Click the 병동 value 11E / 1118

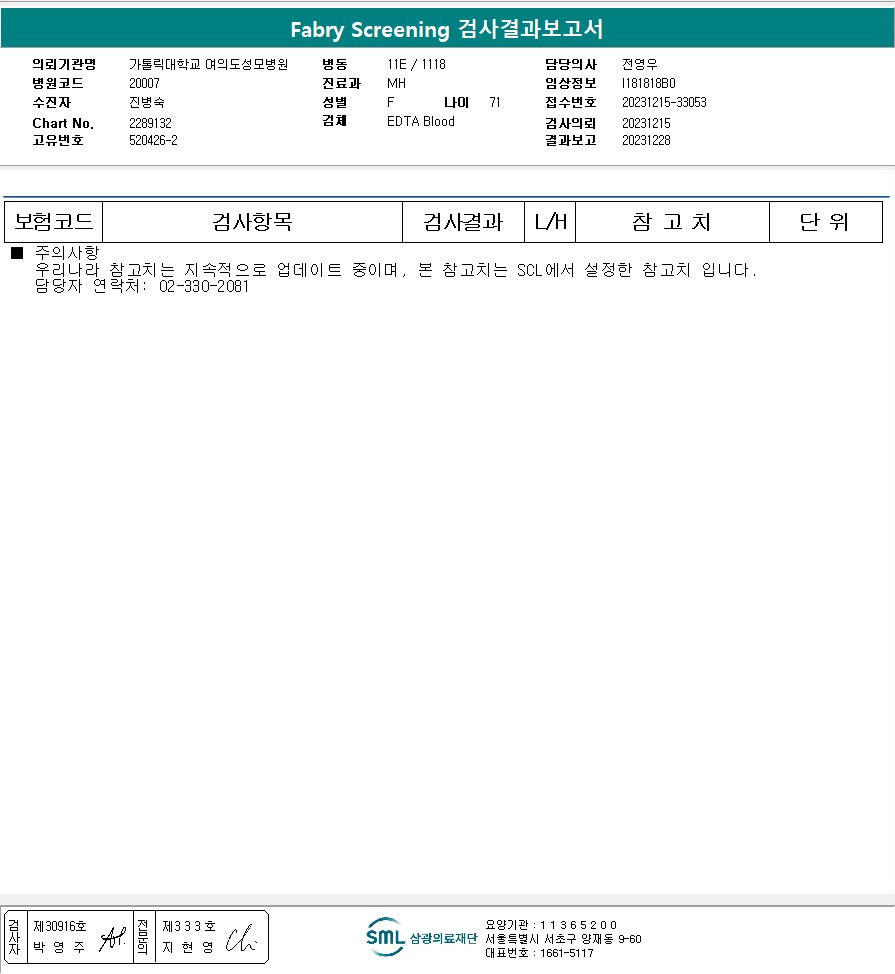click(x=416, y=64)
